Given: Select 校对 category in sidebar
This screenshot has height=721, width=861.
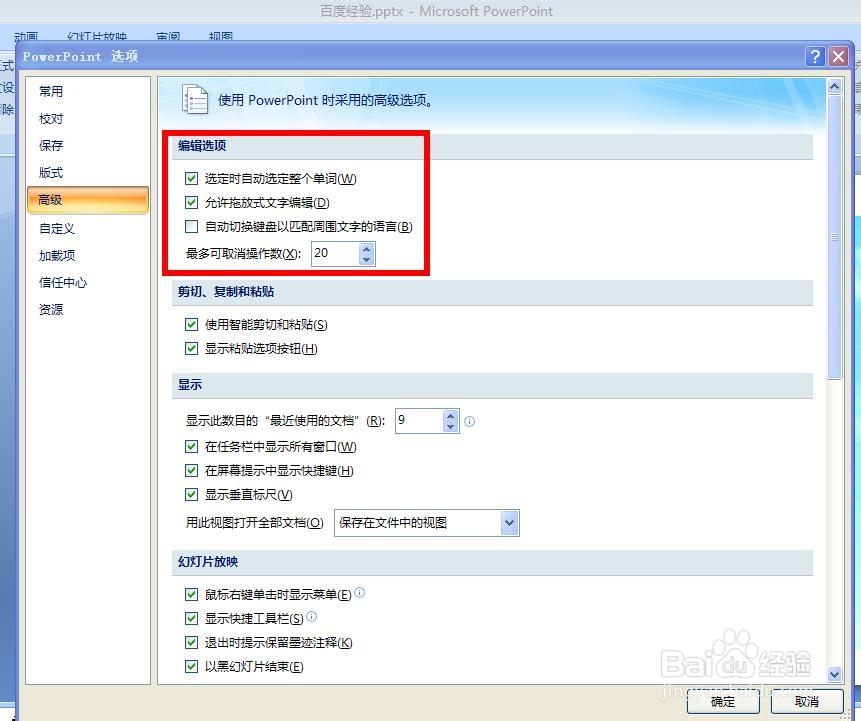Looking at the screenshot, I should pos(88,119).
